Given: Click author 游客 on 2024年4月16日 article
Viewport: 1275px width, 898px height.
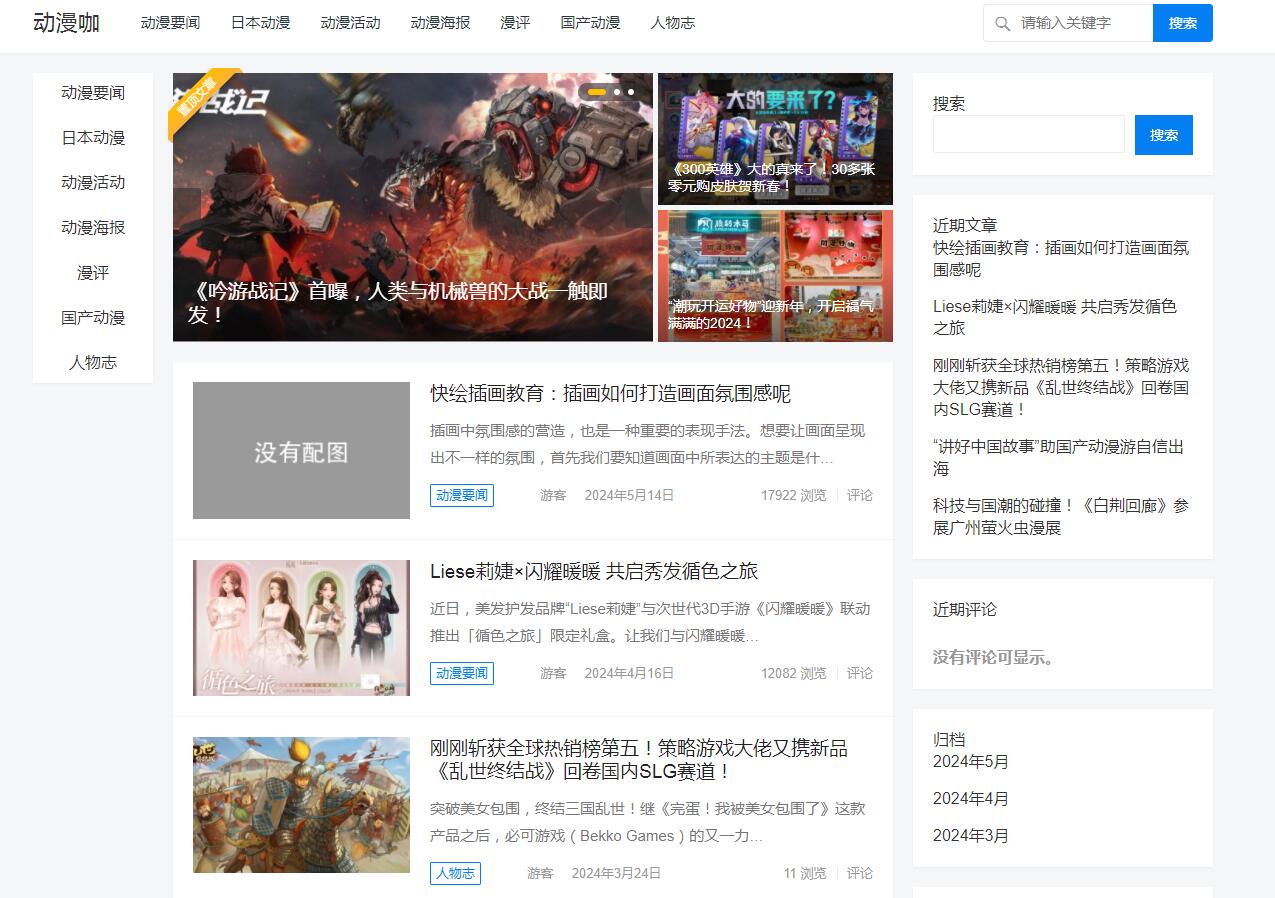Looking at the screenshot, I should pos(553,673).
